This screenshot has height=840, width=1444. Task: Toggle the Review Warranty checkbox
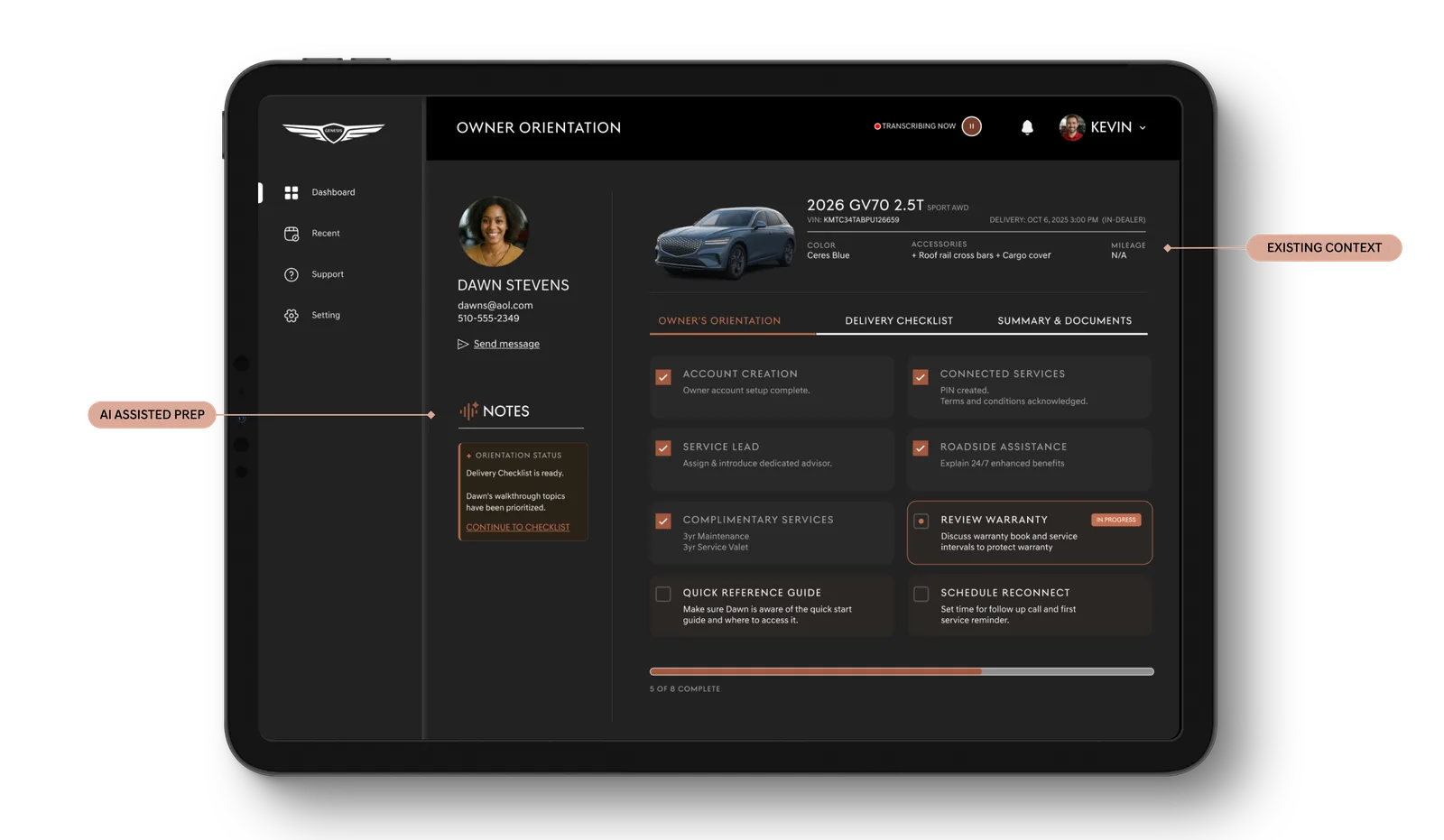(921, 522)
